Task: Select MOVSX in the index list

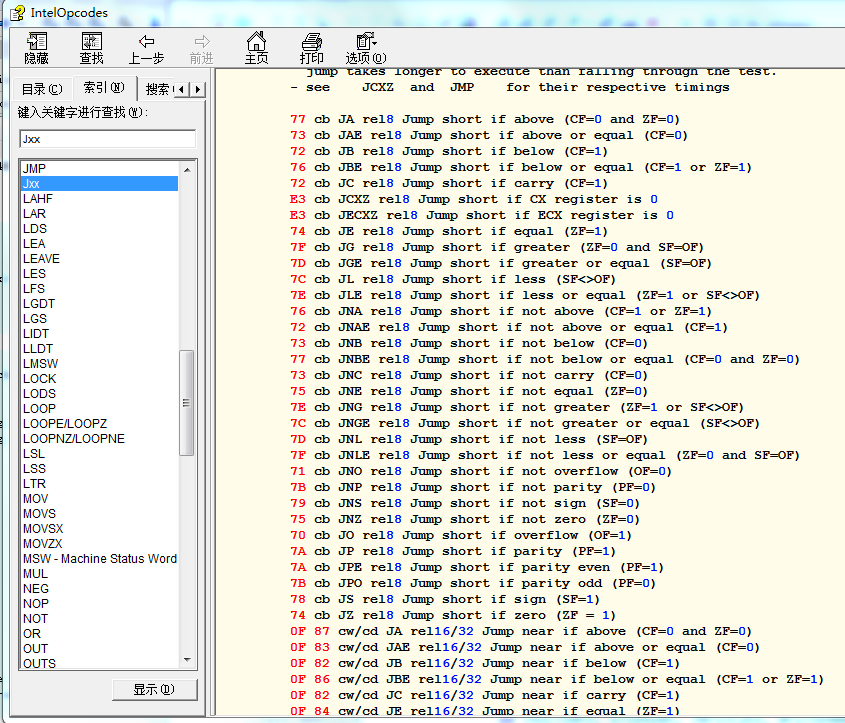Action: point(100,529)
